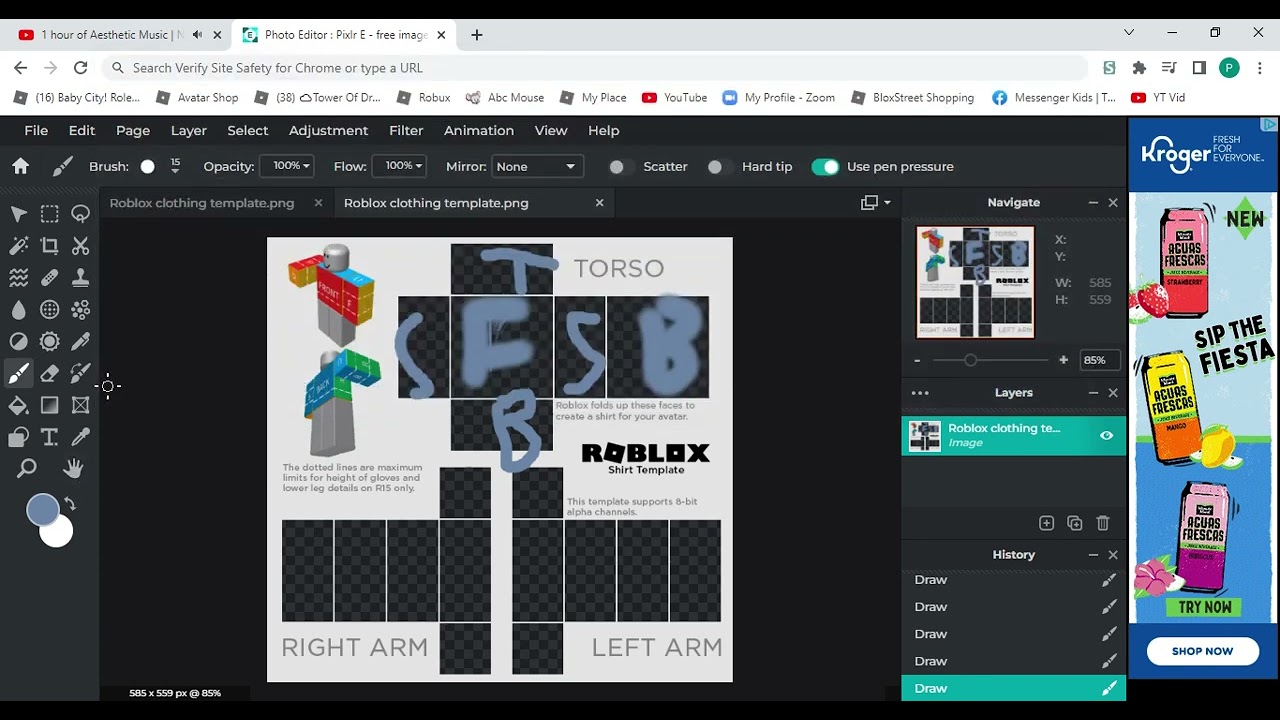Image resolution: width=1280 pixels, height=720 pixels.
Task: Select the Clone stamp tool
Action: click(x=81, y=278)
